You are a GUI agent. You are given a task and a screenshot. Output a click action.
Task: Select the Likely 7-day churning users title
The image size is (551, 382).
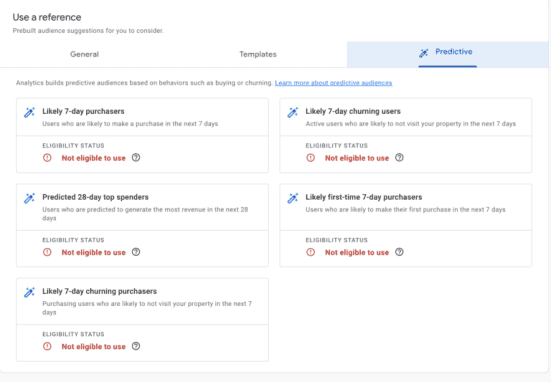click(353, 111)
